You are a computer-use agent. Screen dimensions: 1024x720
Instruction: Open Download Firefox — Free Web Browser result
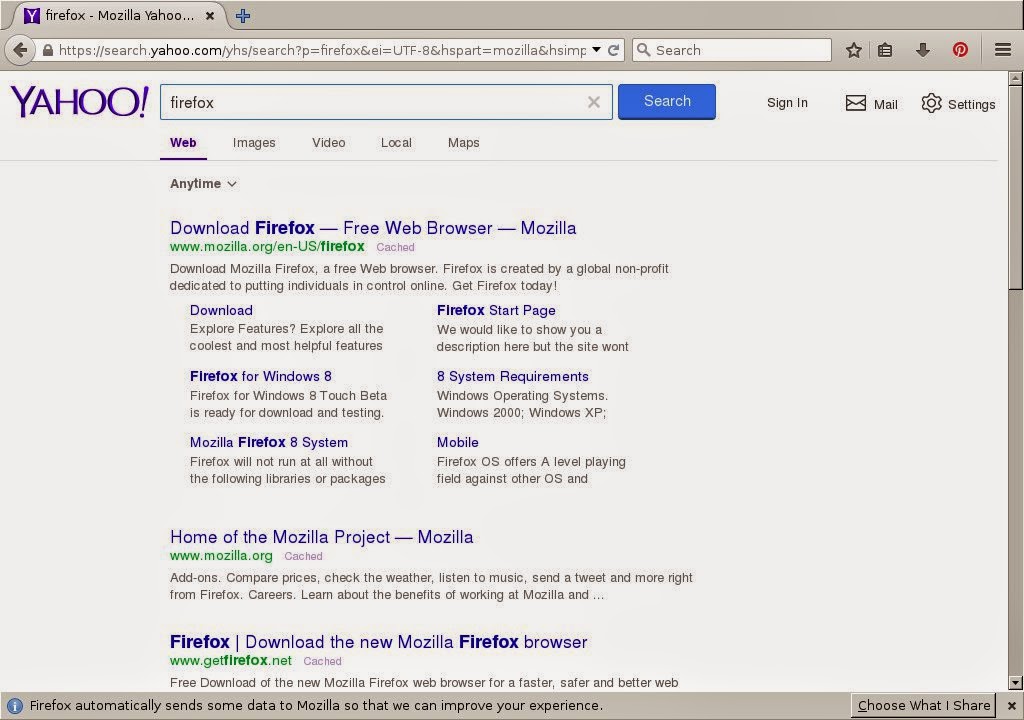pyautogui.click(x=373, y=227)
